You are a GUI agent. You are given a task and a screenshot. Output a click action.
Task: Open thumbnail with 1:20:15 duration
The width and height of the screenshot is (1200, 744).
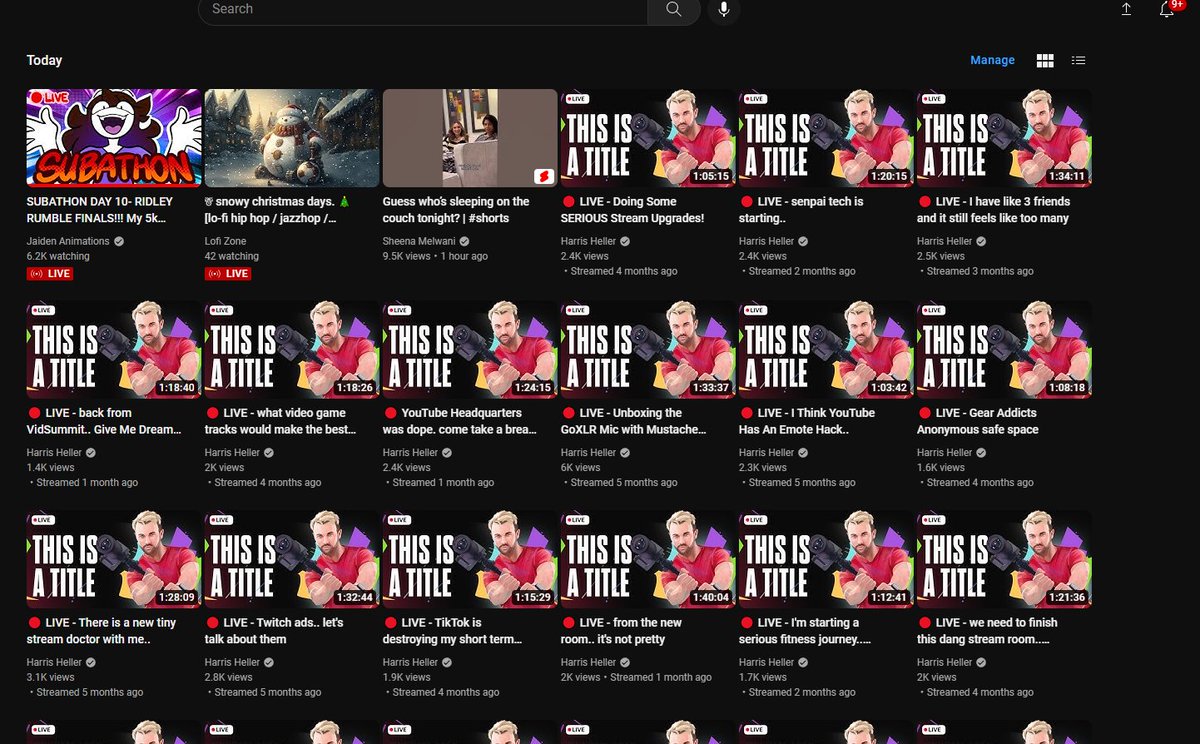825,138
